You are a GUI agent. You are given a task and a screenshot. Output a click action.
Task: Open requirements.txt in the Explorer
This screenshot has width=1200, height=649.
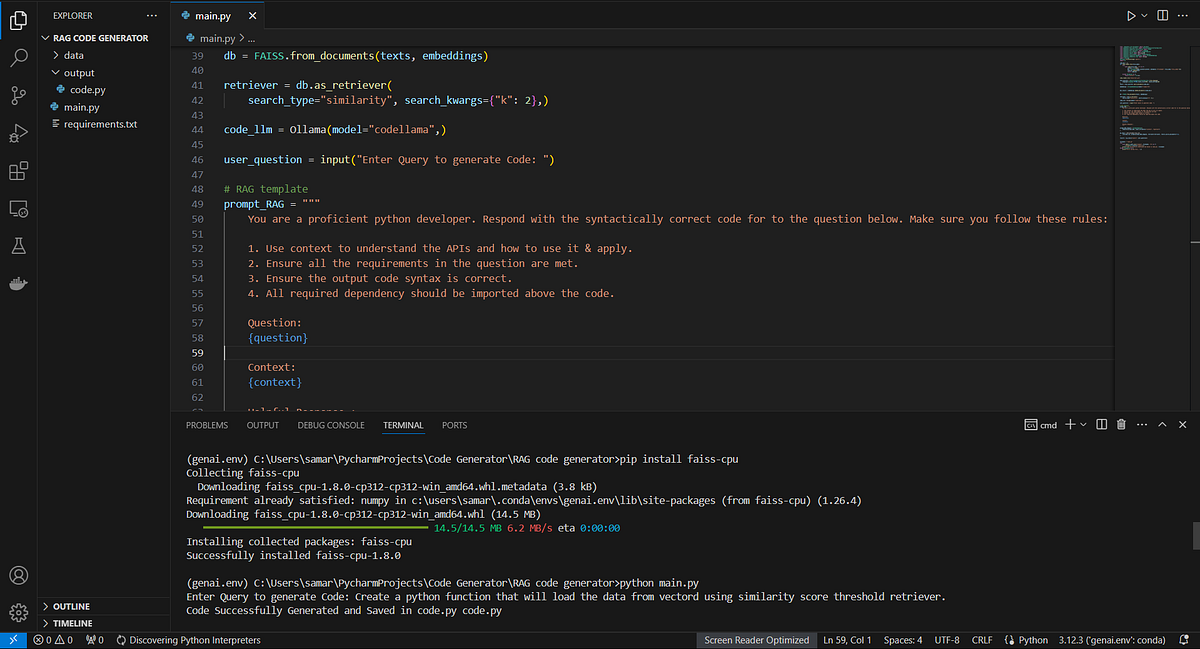100,124
